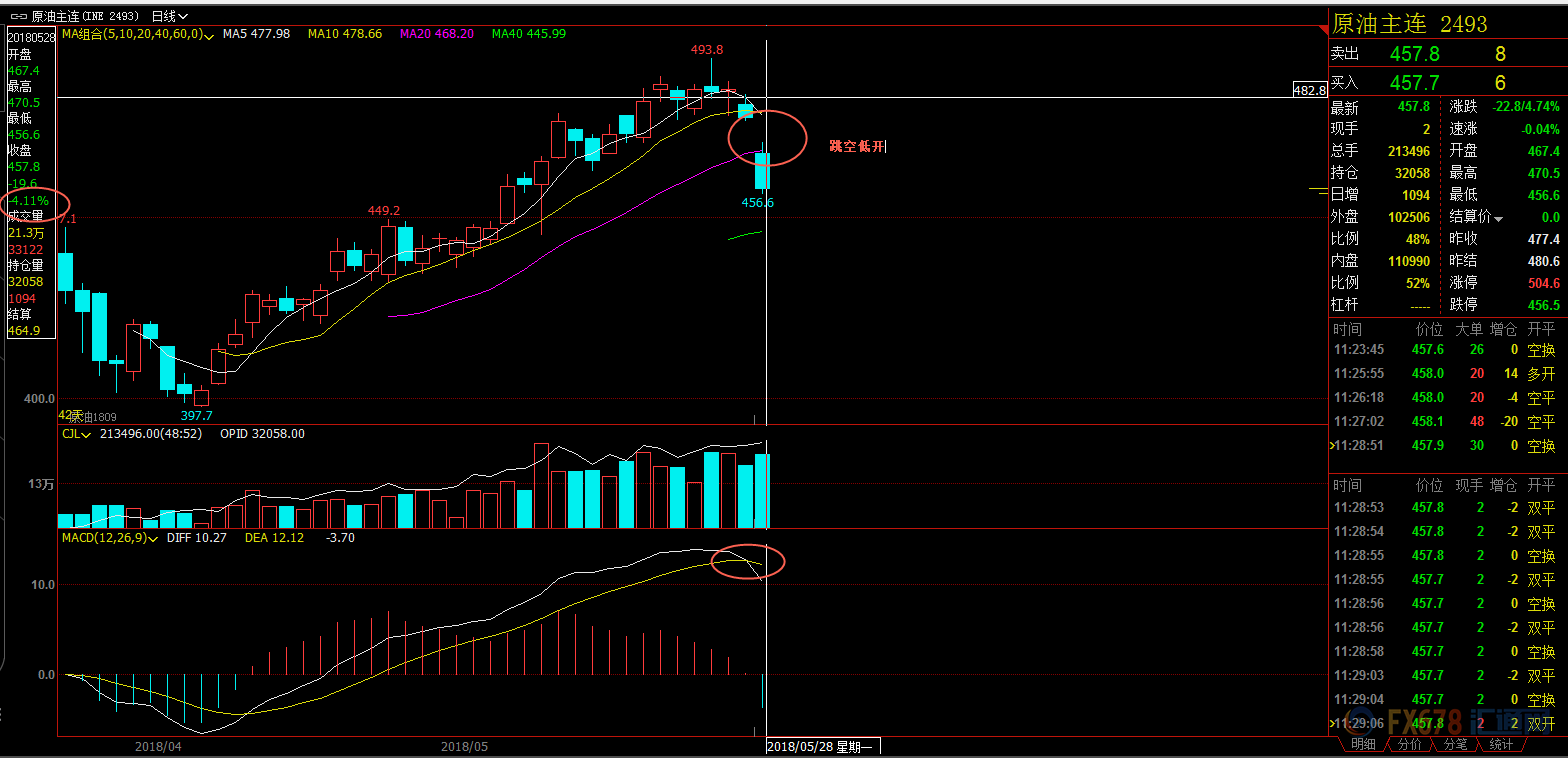Click the OPID 32058.00 value

[x=263, y=434]
